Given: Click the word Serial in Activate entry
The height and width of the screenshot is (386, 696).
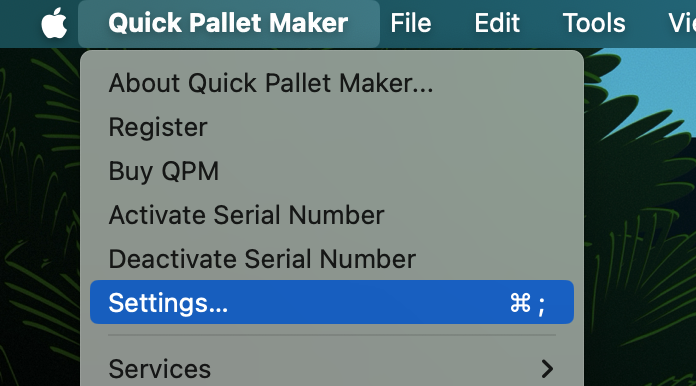Looking at the screenshot, I should [247, 215].
